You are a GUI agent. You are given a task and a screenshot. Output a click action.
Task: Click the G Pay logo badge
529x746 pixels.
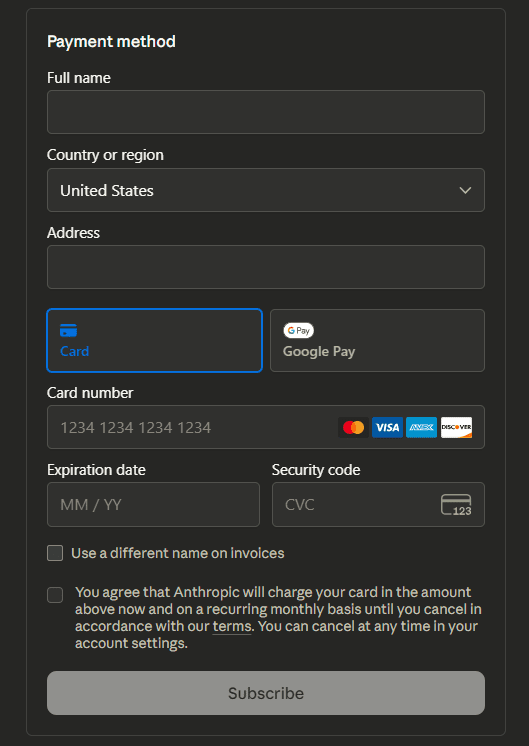(x=298, y=330)
